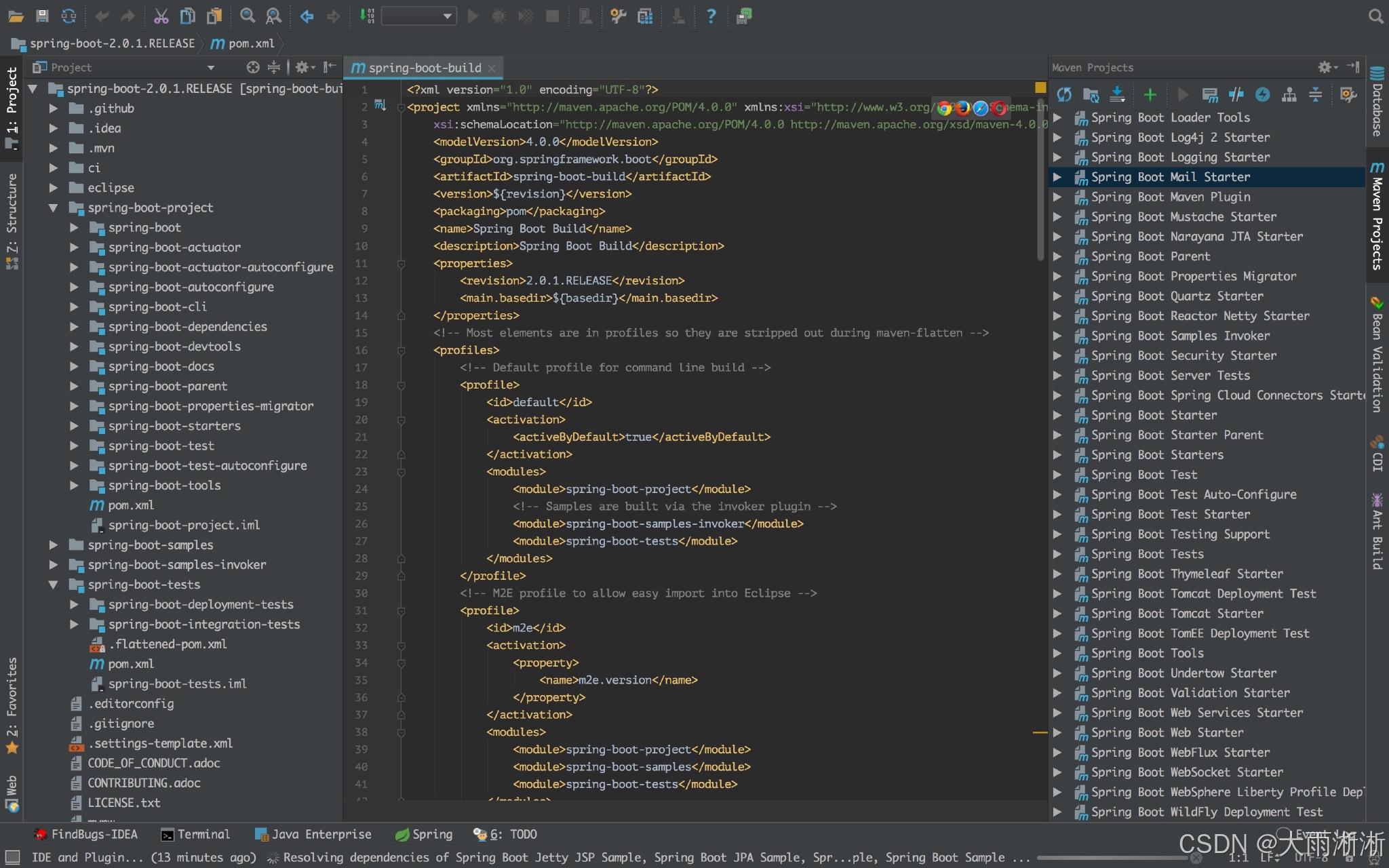
Task: Open the FindBugs-IDEA tool window
Action: click(86, 834)
